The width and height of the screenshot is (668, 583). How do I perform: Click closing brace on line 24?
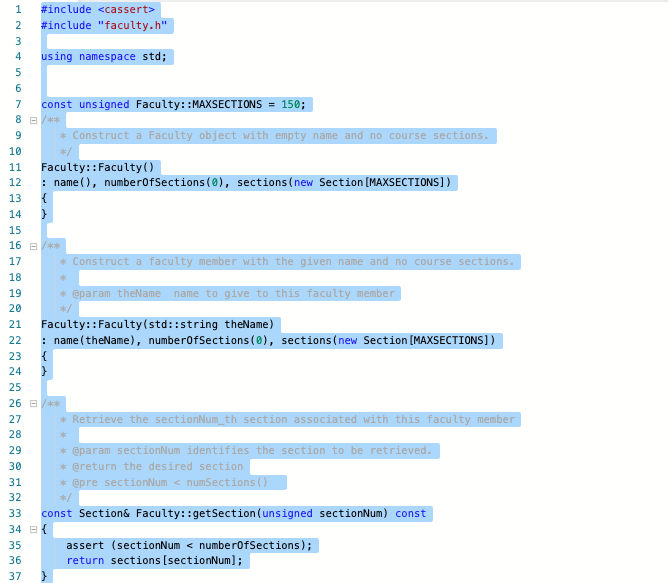[x=44, y=372]
